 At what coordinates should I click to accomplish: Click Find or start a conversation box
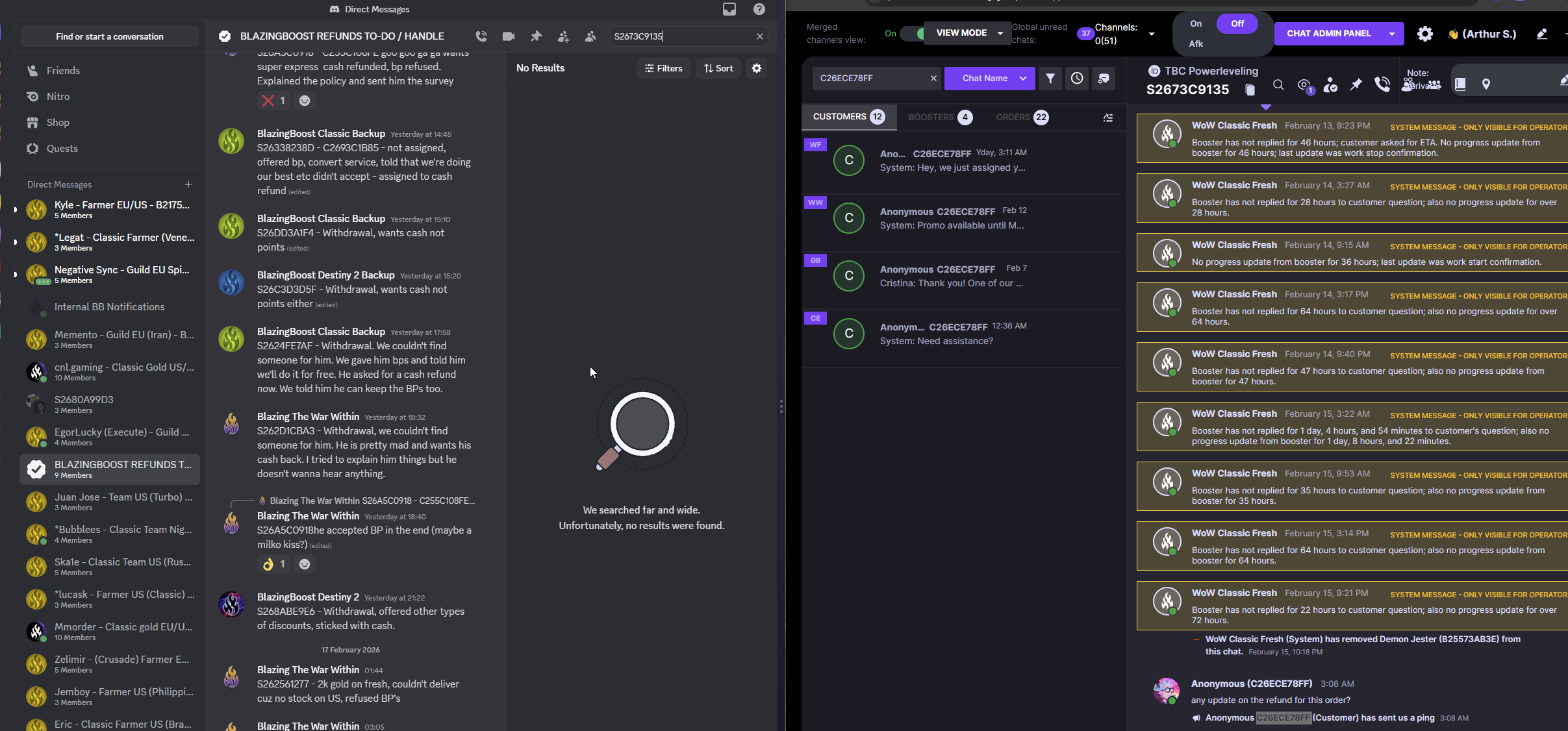(x=110, y=36)
